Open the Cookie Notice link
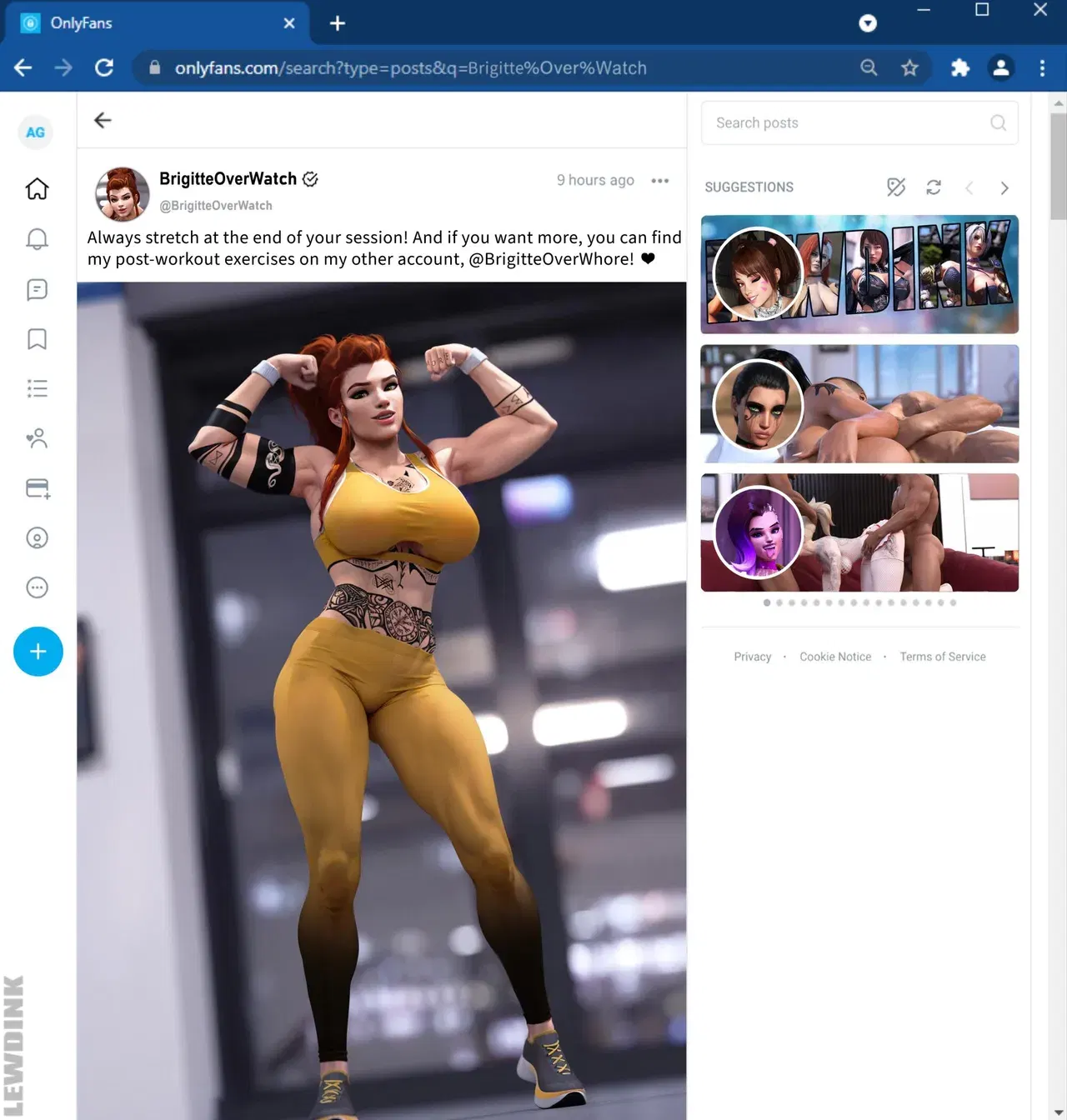Image resolution: width=1067 pixels, height=1120 pixels. pyautogui.click(x=835, y=657)
